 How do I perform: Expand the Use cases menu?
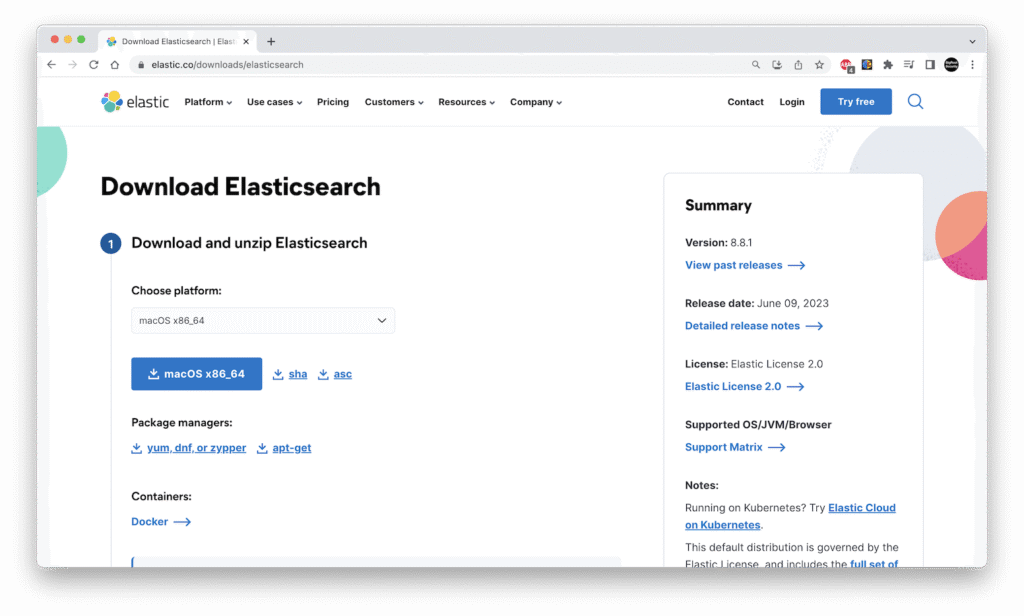pyautogui.click(x=274, y=102)
